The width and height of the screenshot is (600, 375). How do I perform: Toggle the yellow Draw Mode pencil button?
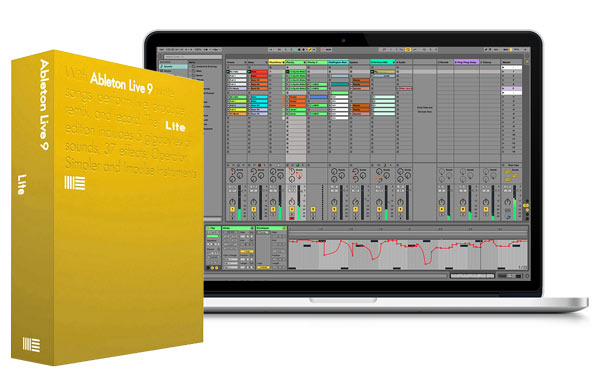tap(408, 49)
